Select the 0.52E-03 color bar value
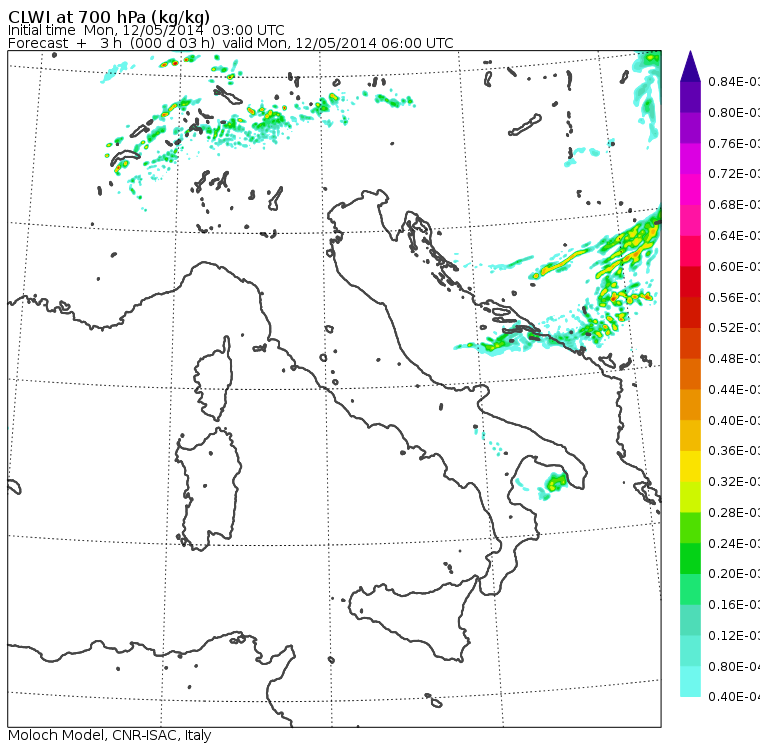Image resolution: width=760 pixels, height=749 pixels. [734, 328]
